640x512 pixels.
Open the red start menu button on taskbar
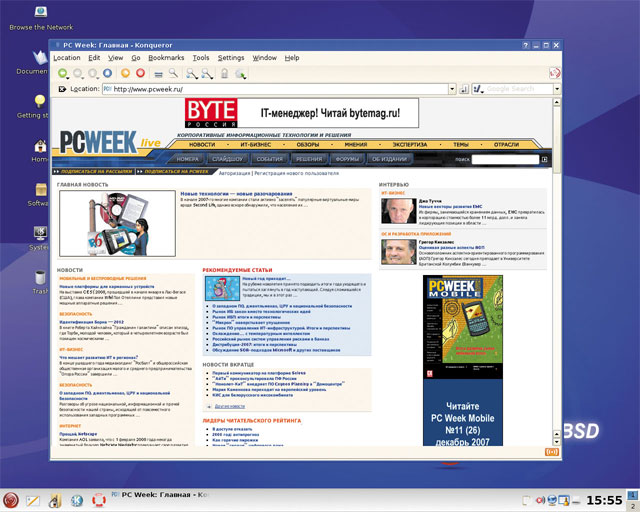[11, 500]
